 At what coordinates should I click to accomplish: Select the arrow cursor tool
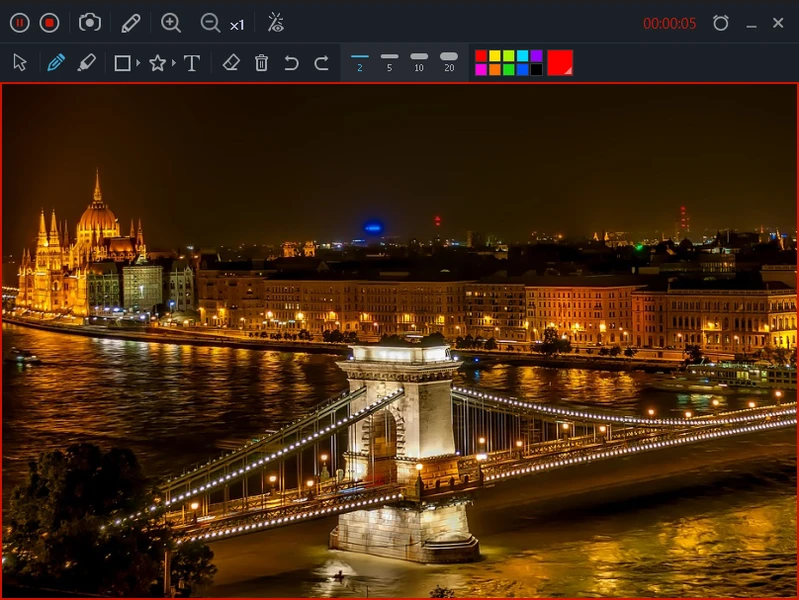pyautogui.click(x=20, y=63)
